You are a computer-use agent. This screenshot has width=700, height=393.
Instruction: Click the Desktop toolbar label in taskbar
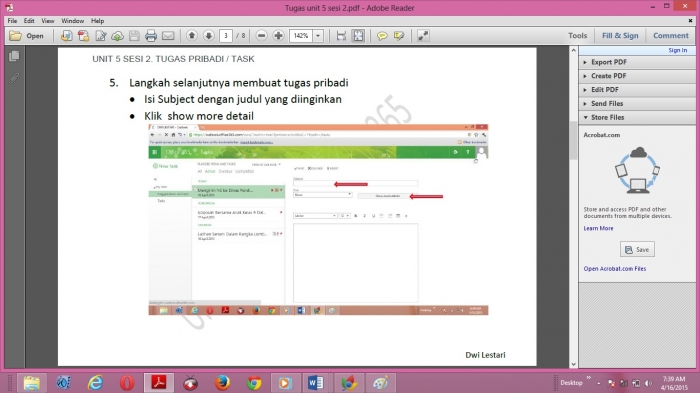coord(571,383)
